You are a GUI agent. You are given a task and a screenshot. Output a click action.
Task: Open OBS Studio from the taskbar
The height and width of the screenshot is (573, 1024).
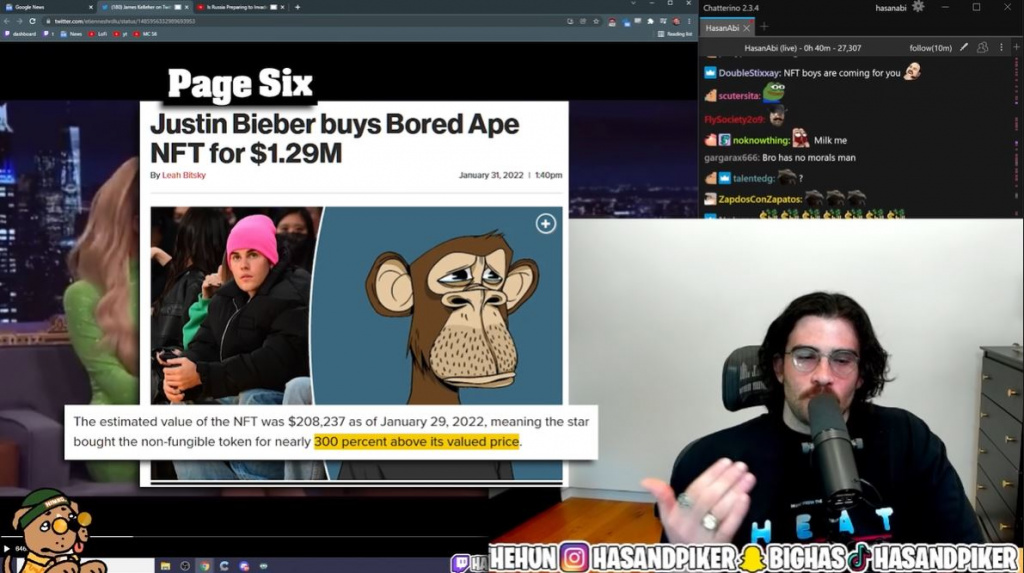pyautogui.click(x=185, y=566)
